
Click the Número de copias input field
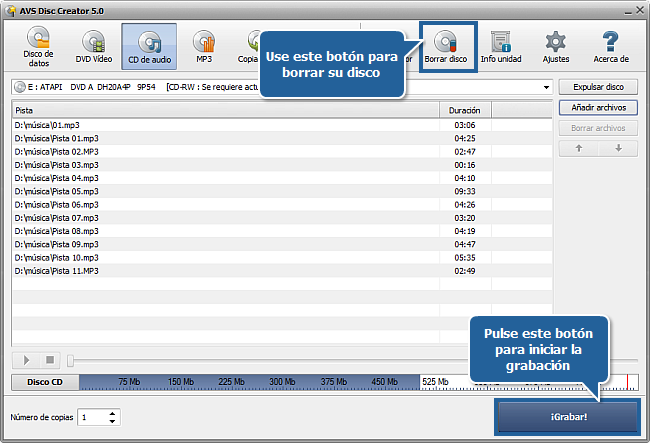tap(93, 417)
